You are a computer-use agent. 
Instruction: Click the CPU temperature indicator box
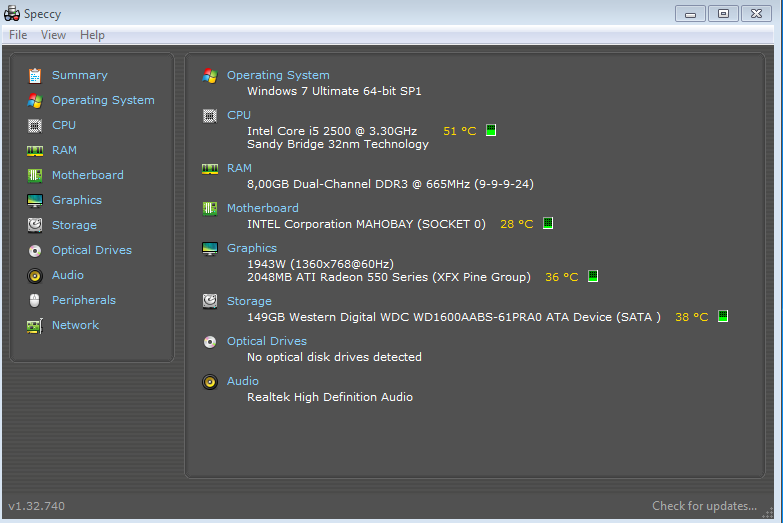pyautogui.click(x=491, y=131)
